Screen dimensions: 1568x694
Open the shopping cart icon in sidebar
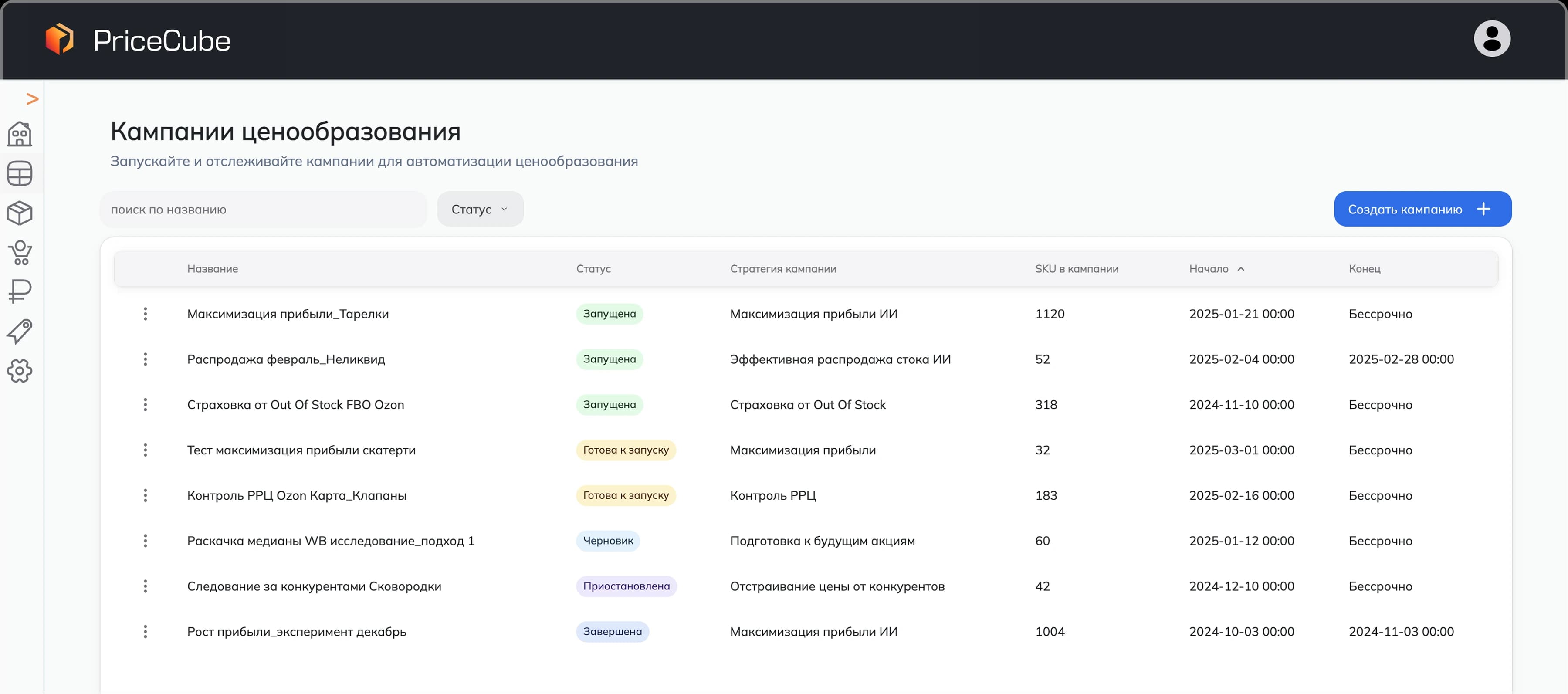(20, 253)
